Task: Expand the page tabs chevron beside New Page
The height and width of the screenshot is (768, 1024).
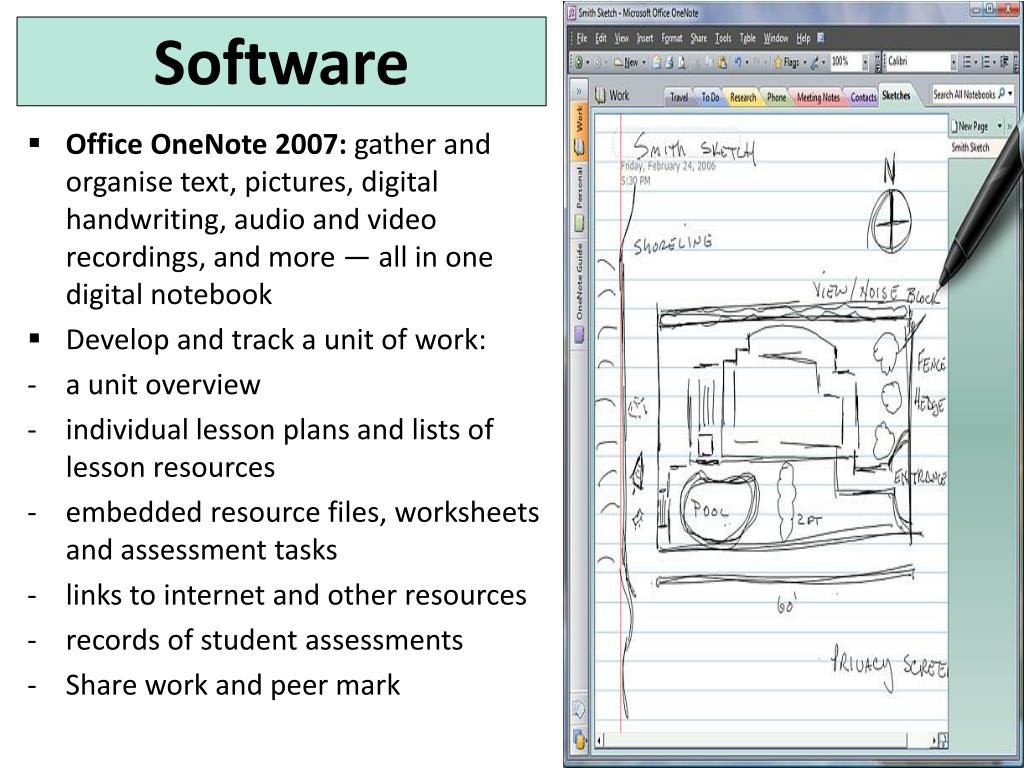Action: point(1010,125)
